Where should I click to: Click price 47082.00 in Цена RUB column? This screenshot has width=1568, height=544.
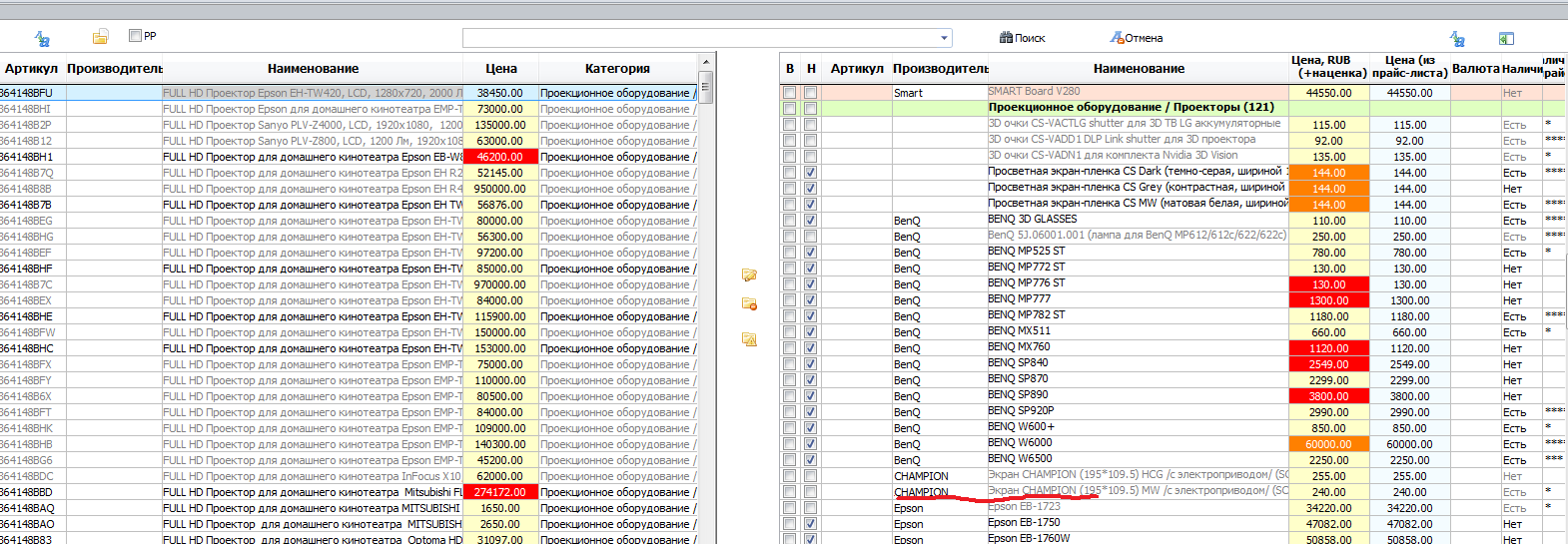click(1328, 524)
